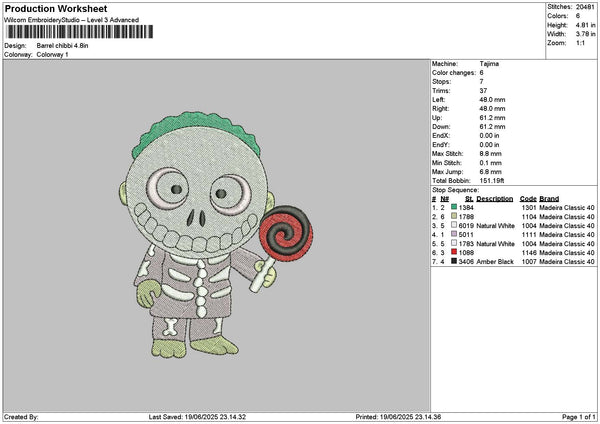Image resolution: width=600 pixels, height=424 pixels.
Task: Click the Production Worksheet title
Action: (55, 8)
